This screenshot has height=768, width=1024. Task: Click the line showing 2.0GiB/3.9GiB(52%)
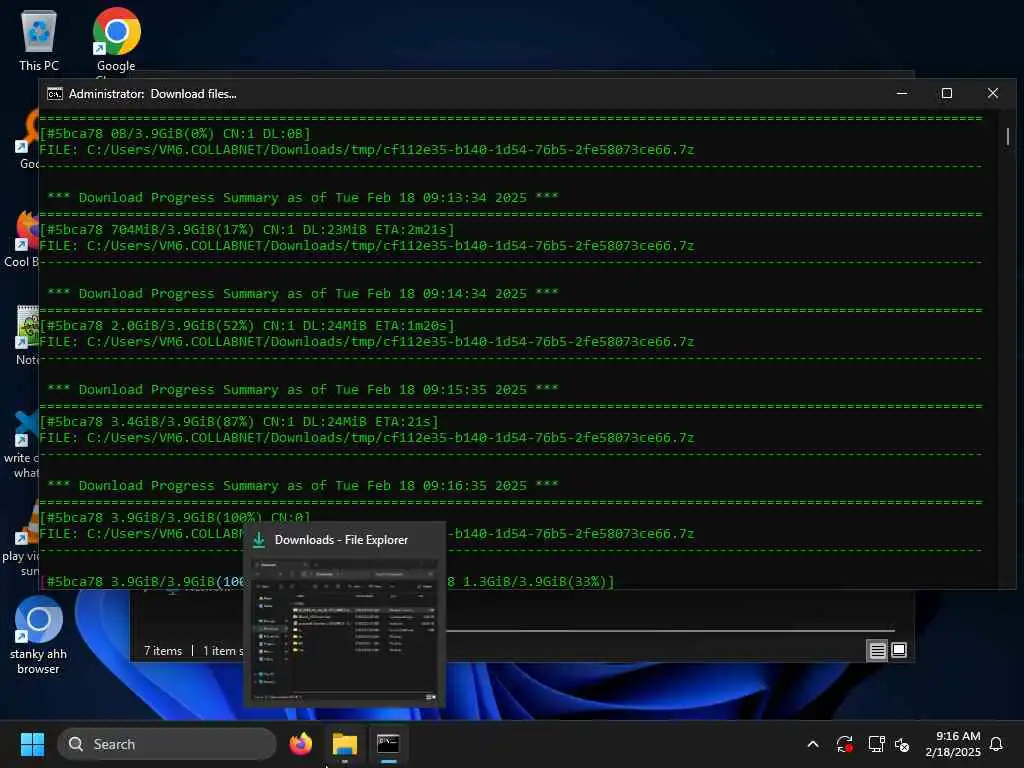pyautogui.click(x=247, y=325)
